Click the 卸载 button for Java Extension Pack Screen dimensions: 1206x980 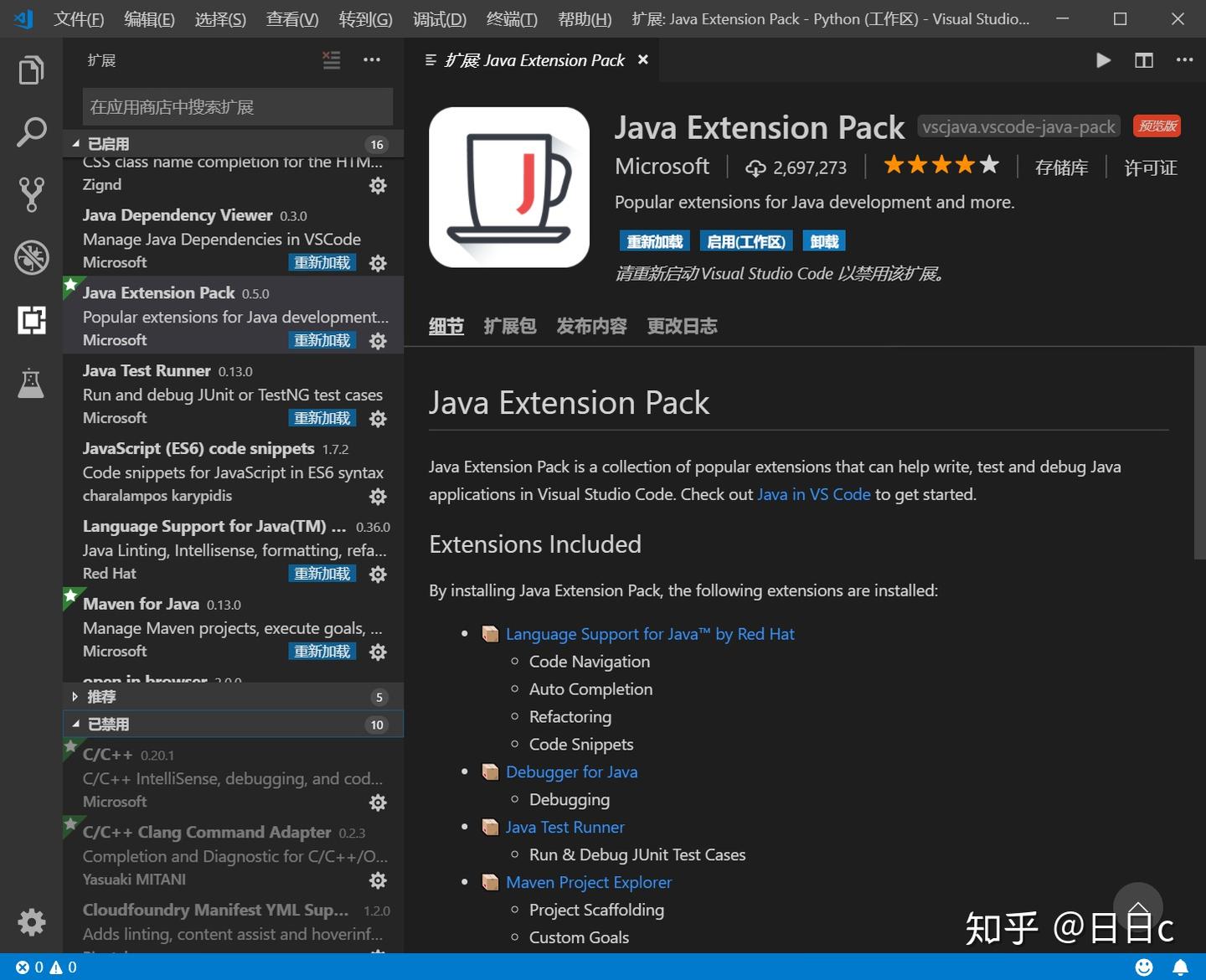pyautogui.click(x=824, y=242)
